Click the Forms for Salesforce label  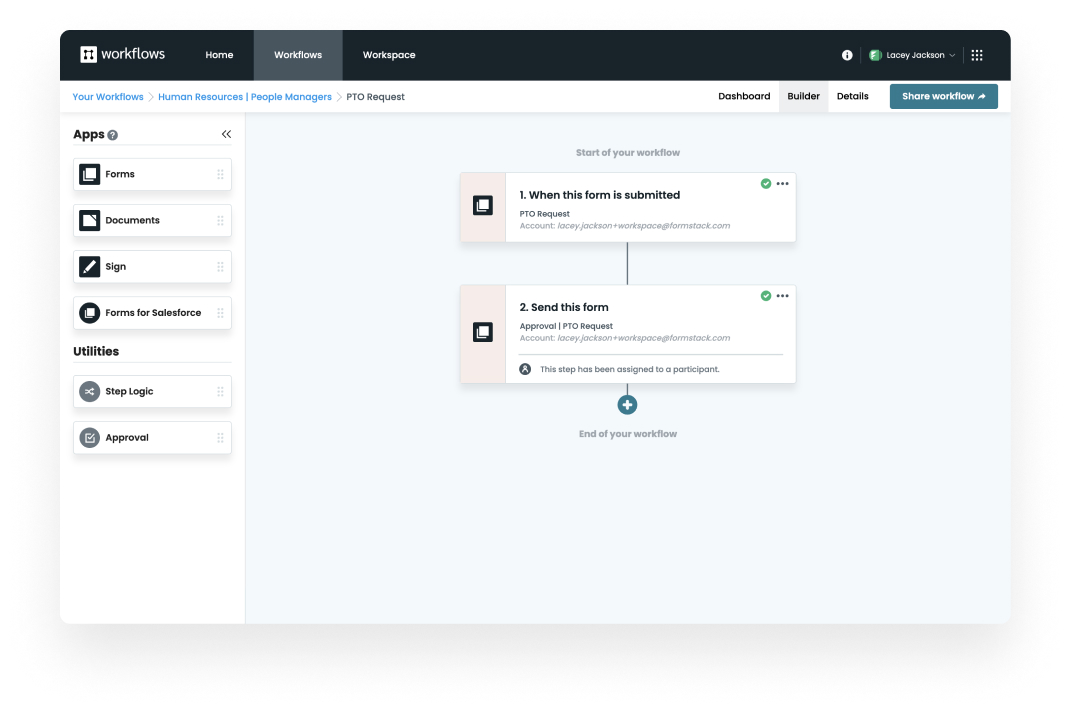[x=153, y=313]
